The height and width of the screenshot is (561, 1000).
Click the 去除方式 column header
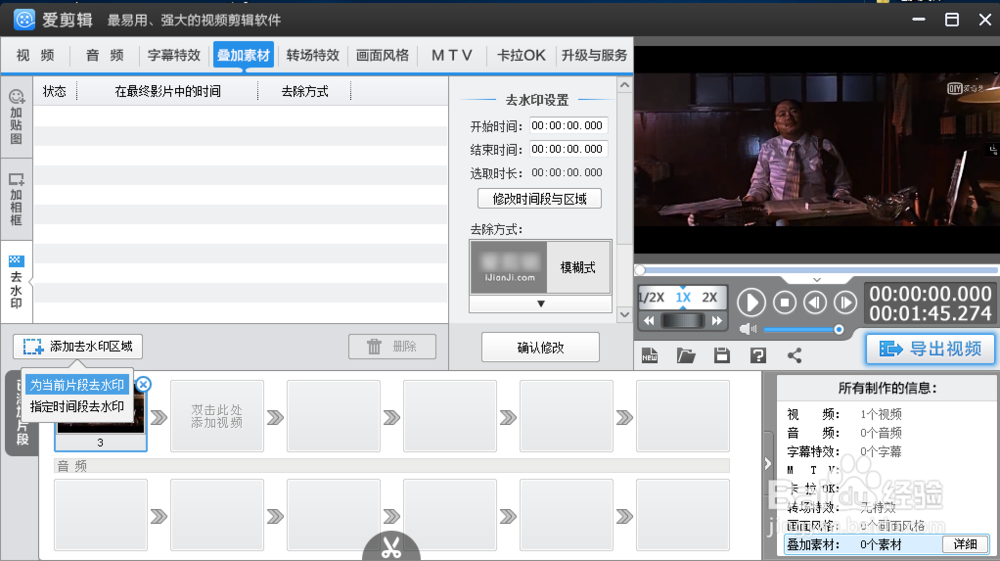pyautogui.click(x=305, y=91)
